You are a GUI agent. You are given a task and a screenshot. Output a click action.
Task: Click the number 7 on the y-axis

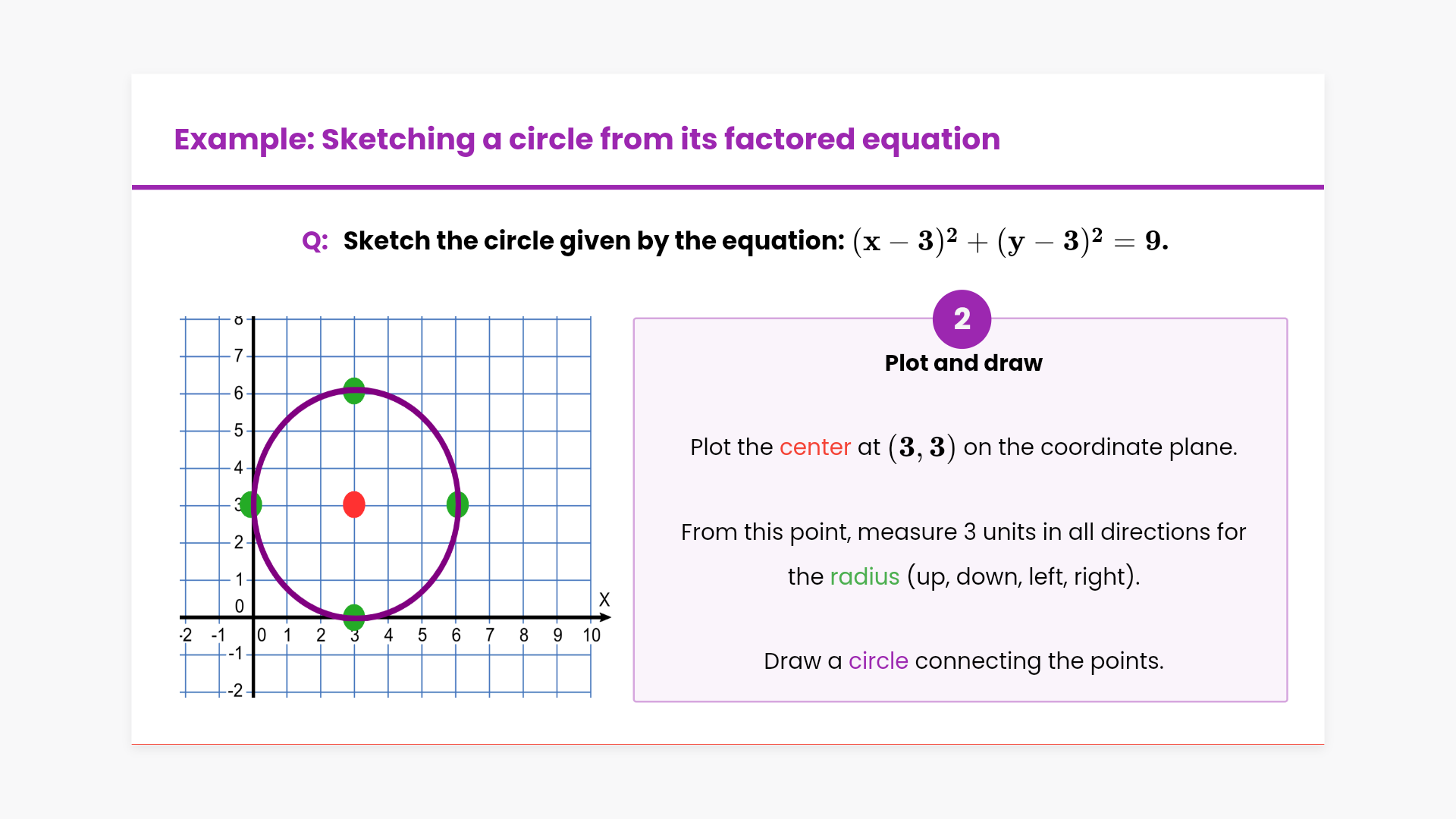pos(238,356)
